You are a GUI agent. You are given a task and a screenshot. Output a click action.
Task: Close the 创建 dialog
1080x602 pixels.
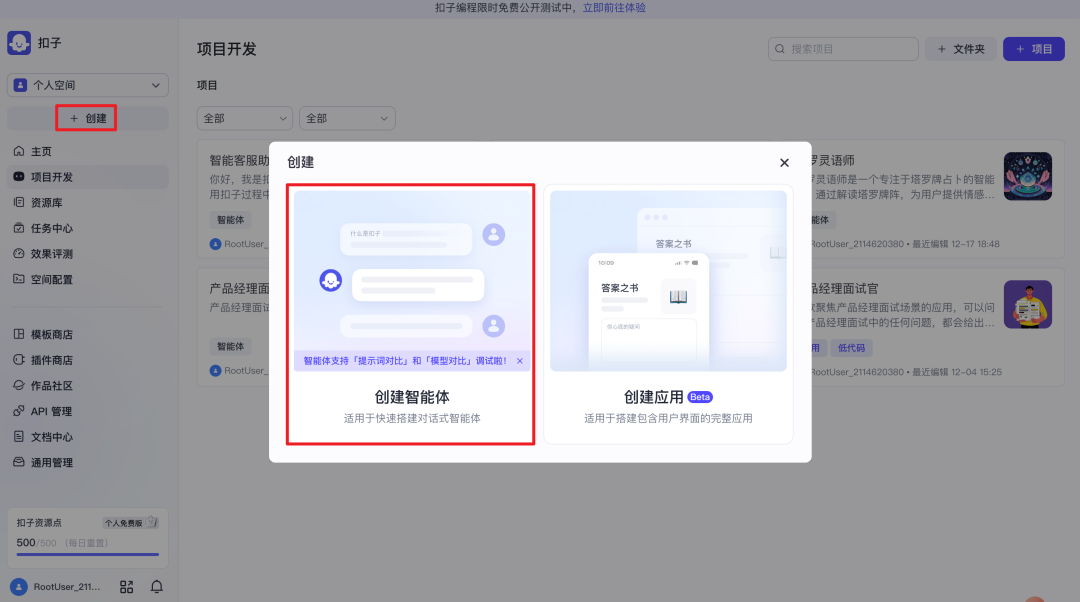click(784, 163)
